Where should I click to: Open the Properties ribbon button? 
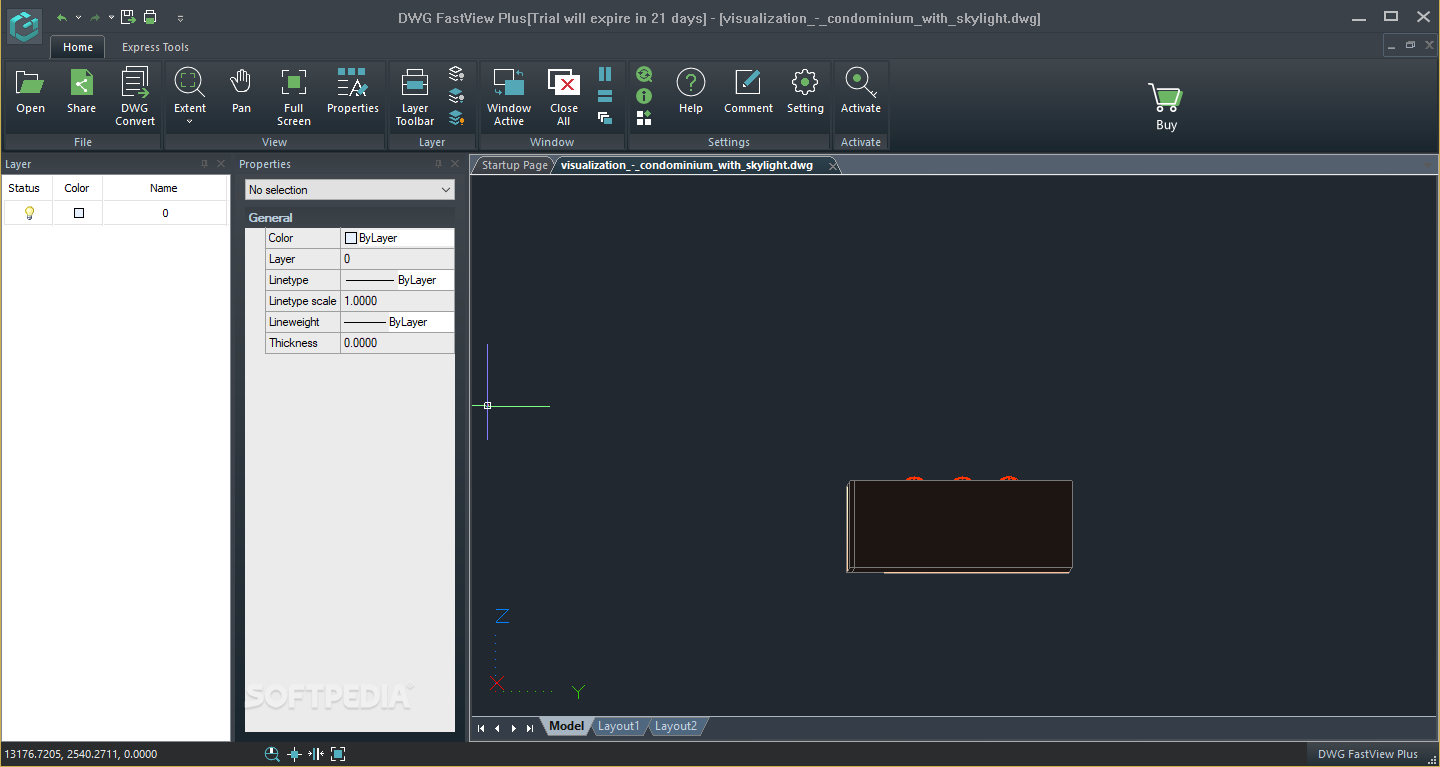tap(353, 92)
